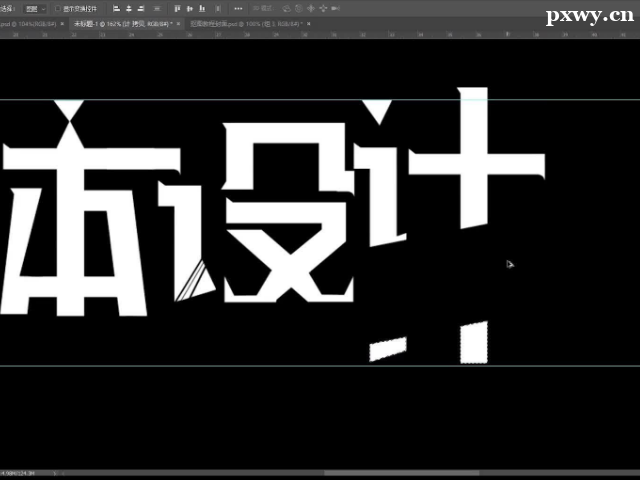Close the 100% psd document tab
Viewport: 640px width, 480px height.
coord(302,22)
